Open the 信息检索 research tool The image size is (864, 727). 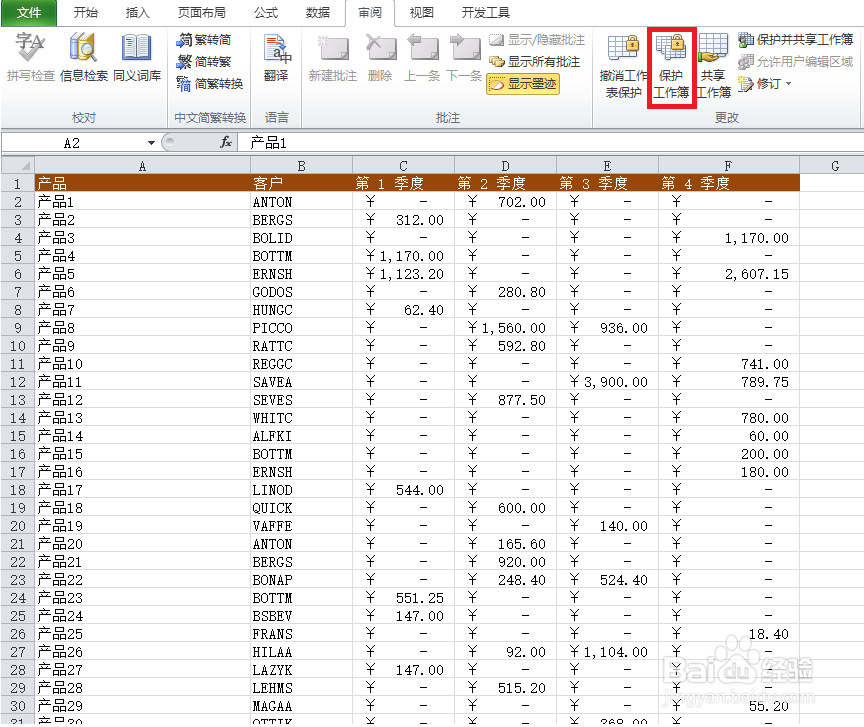point(83,57)
